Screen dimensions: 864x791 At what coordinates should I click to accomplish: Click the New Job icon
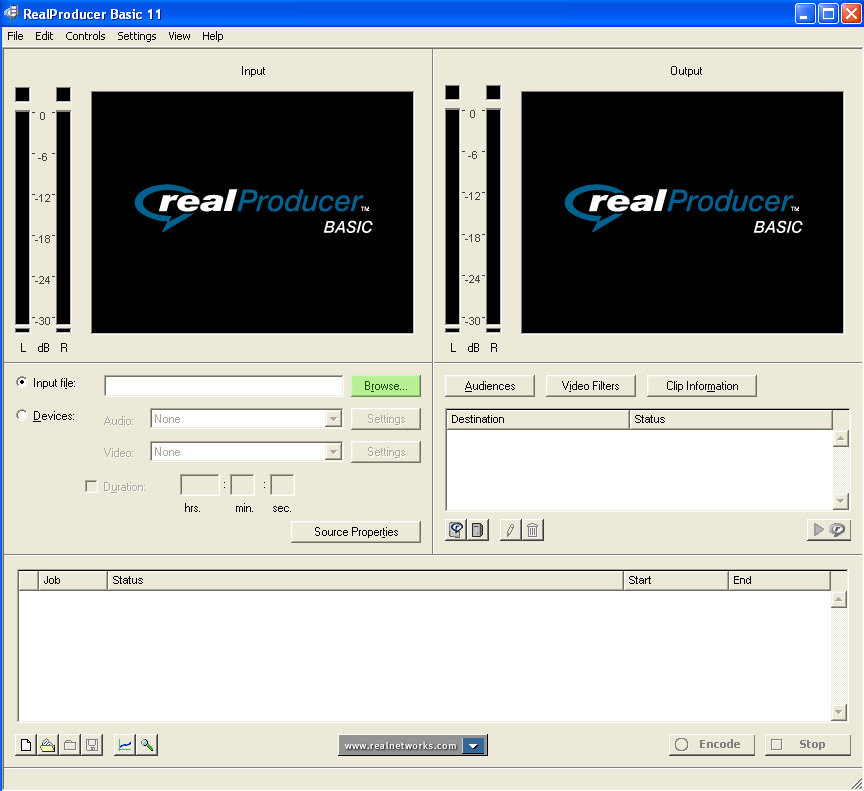pyautogui.click(x=26, y=745)
